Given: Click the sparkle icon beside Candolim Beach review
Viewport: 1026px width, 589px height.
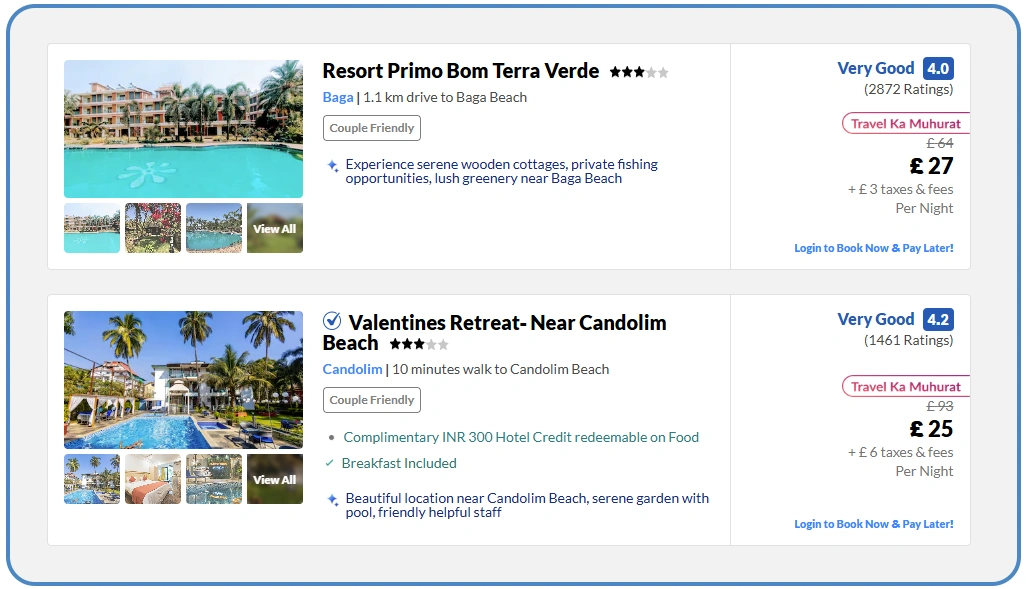Looking at the screenshot, I should click(333, 499).
